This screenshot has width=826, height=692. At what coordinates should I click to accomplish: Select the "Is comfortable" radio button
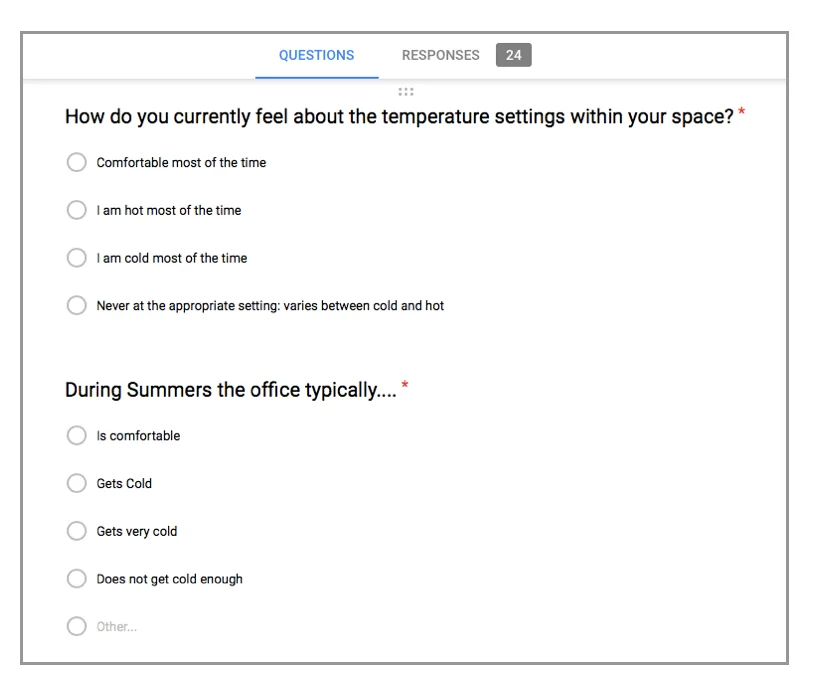(x=77, y=436)
